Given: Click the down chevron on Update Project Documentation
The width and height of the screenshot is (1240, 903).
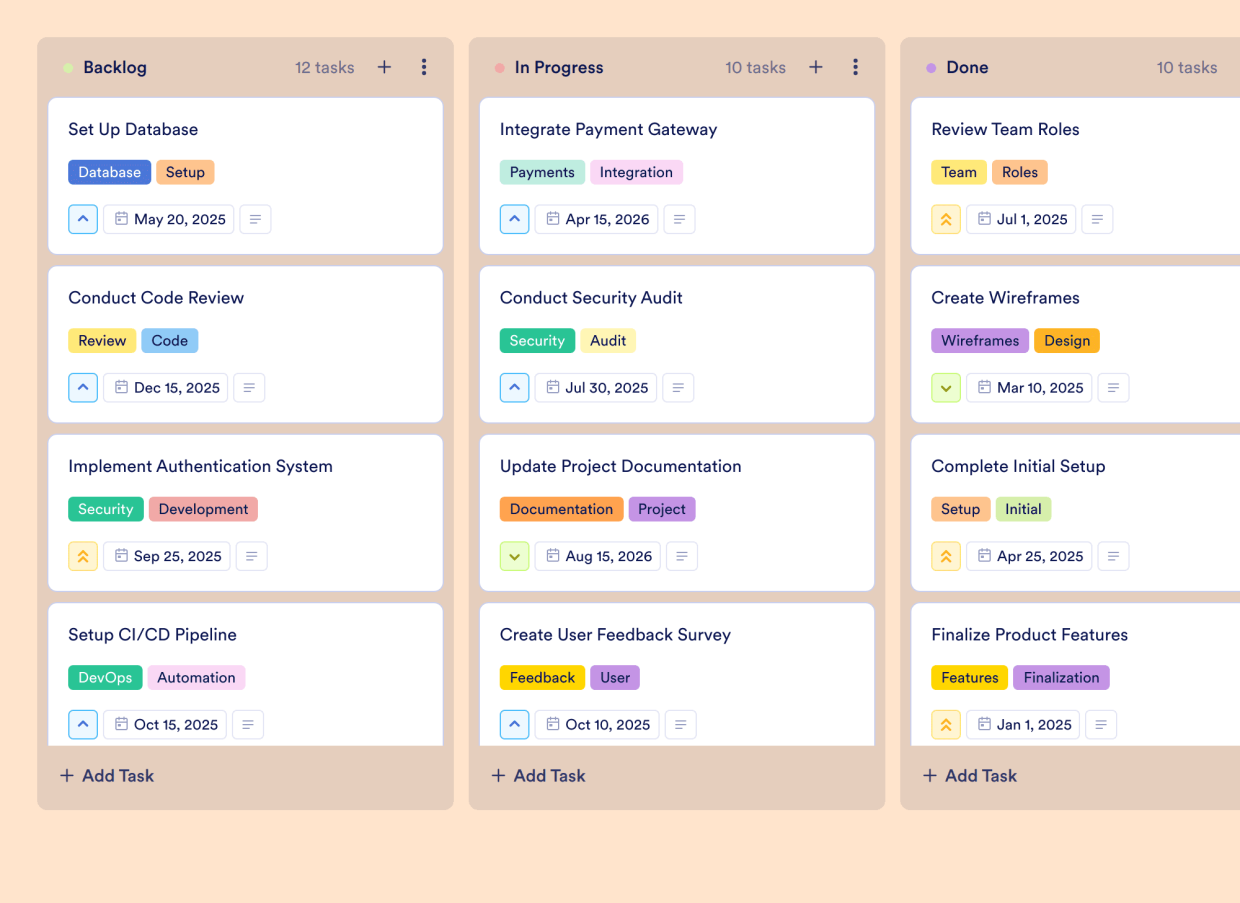Looking at the screenshot, I should (514, 556).
